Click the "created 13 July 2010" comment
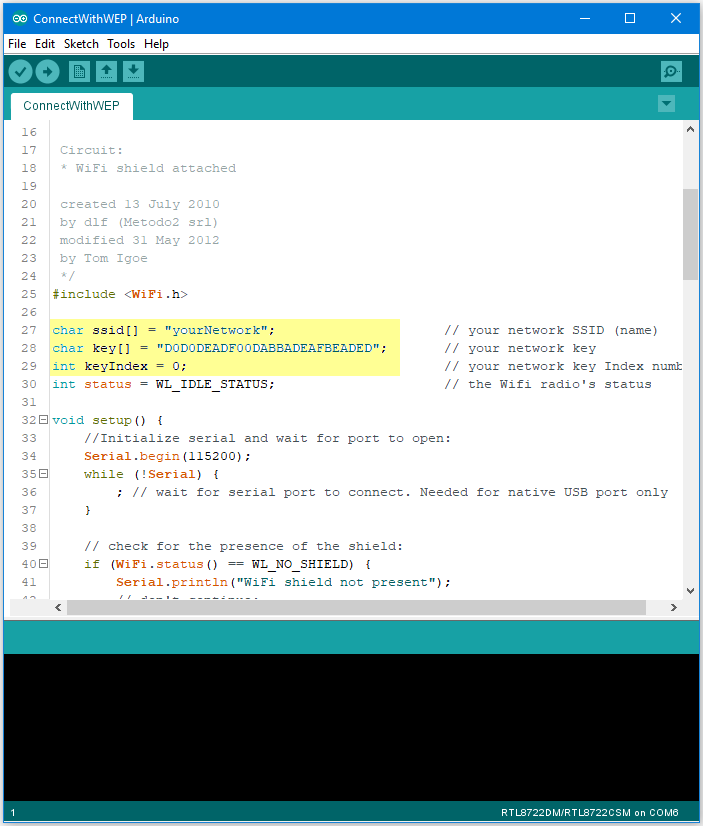703x826 pixels. click(x=140, y=204)
